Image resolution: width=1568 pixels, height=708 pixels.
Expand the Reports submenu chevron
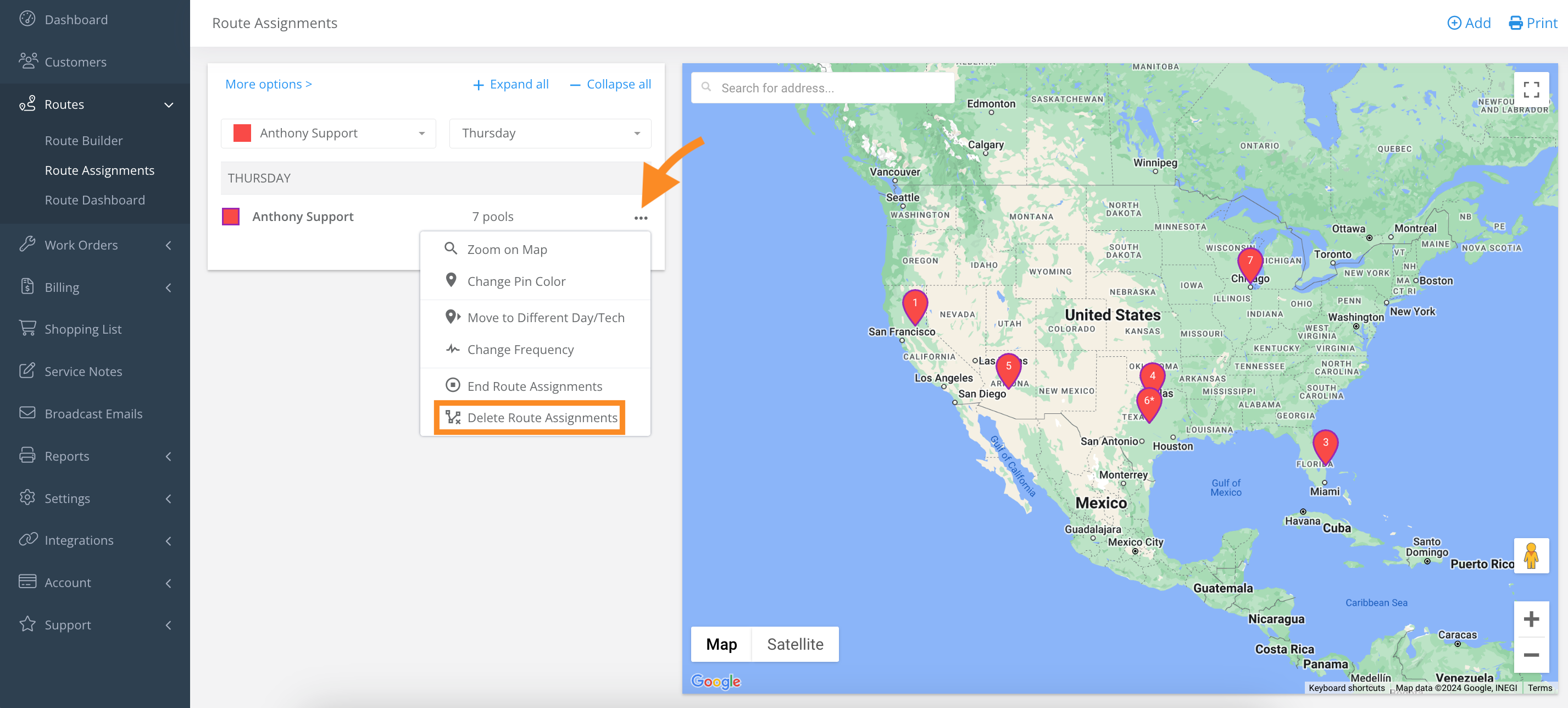(169, 456)
